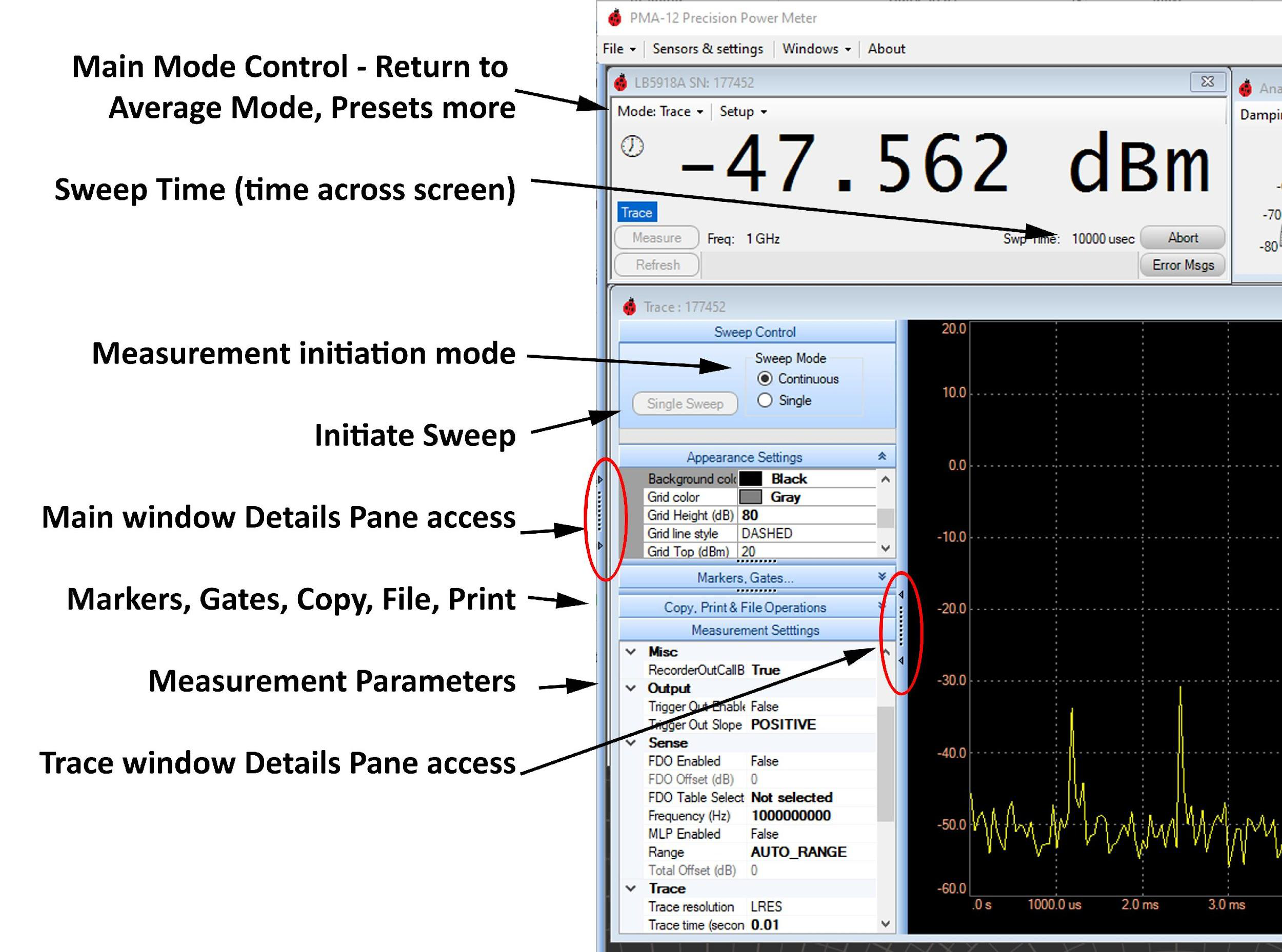Click the blue Trace mode label
Image resolution: width=1282 pixels, height=952 pixels.
637,213
